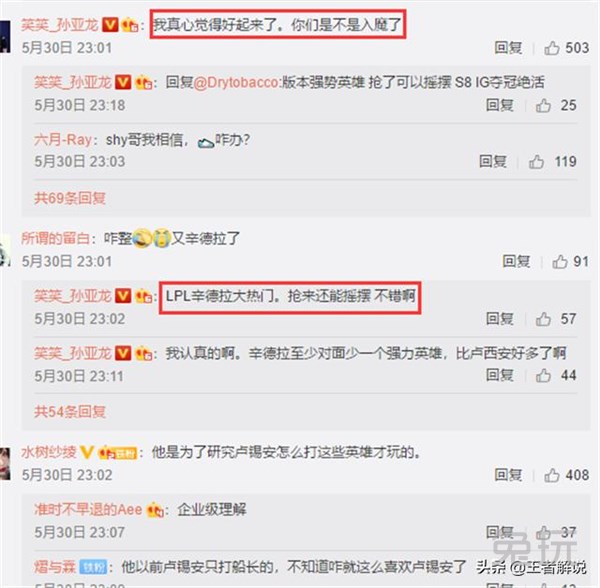Reply to 六月-Ray's comment
The image size is (600, 588).
click(x=493, y=162)
